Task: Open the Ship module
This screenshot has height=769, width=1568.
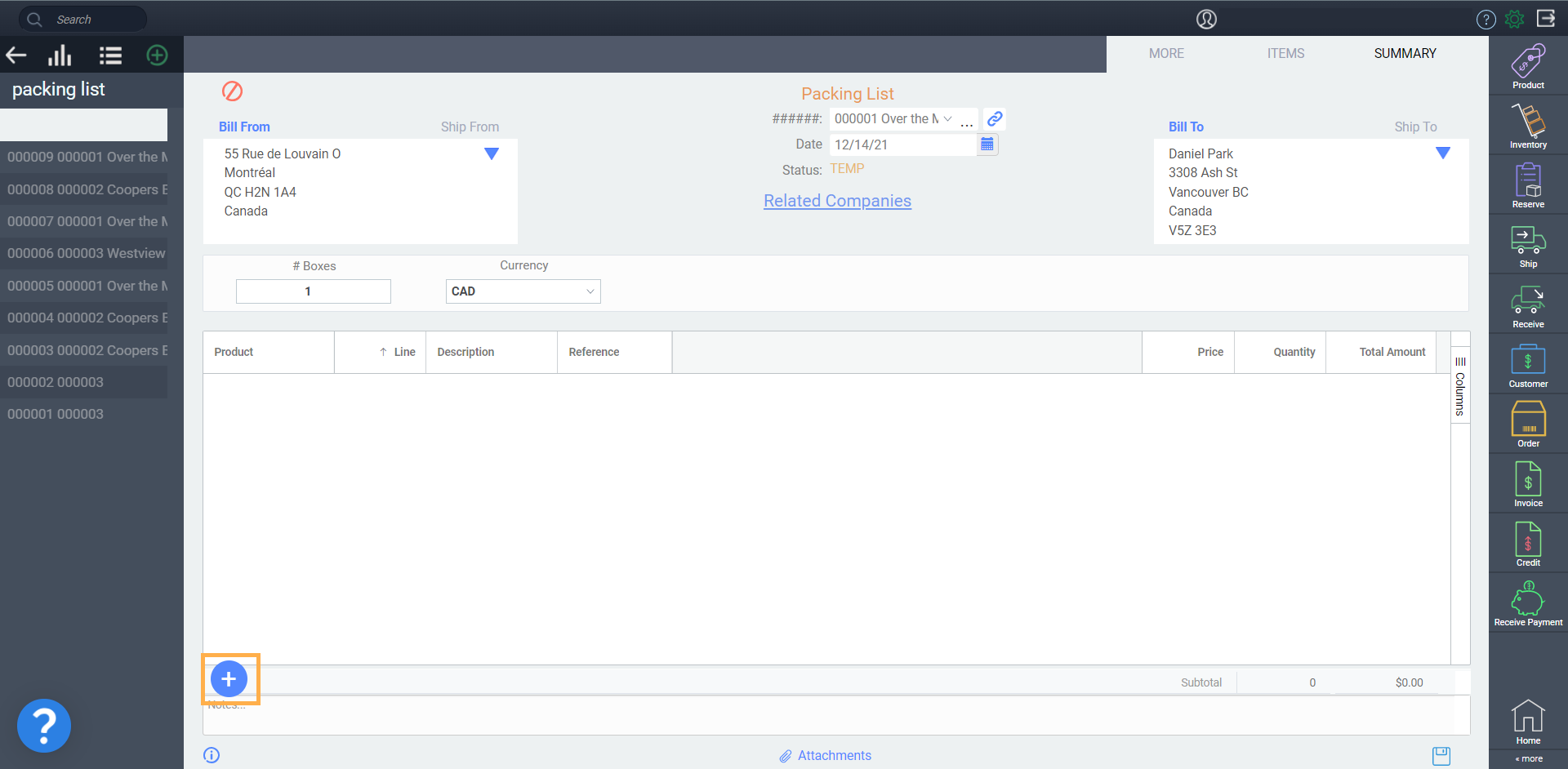Action: tap(1528, 246)
